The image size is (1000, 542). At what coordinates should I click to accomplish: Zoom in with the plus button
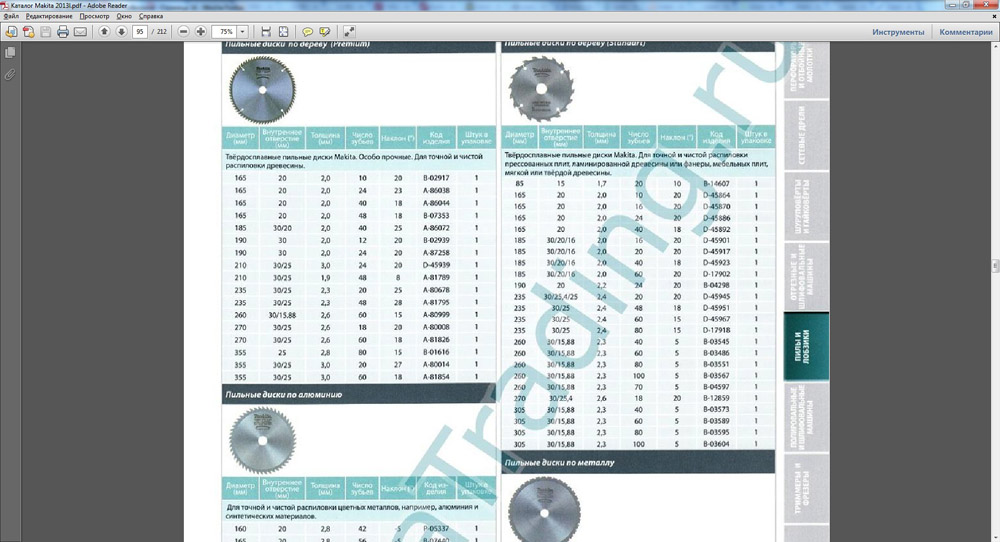pyautogui.click(x=200, y=31)
